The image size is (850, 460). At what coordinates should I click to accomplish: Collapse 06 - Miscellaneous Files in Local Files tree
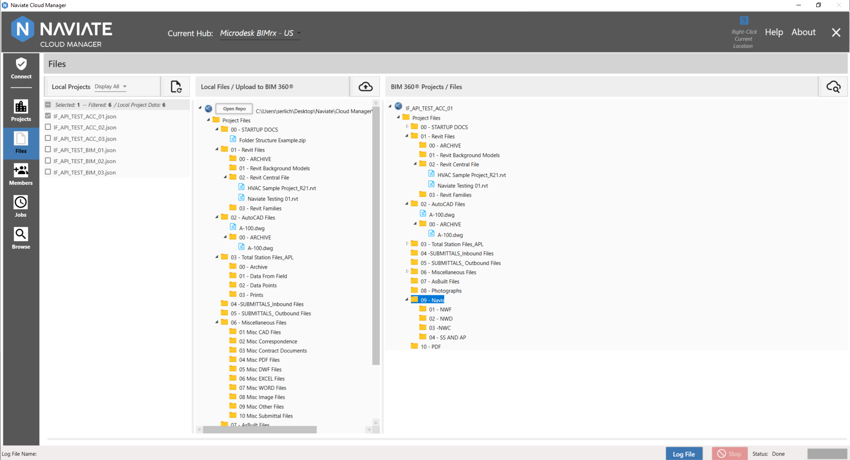click(x=217, y=322)
